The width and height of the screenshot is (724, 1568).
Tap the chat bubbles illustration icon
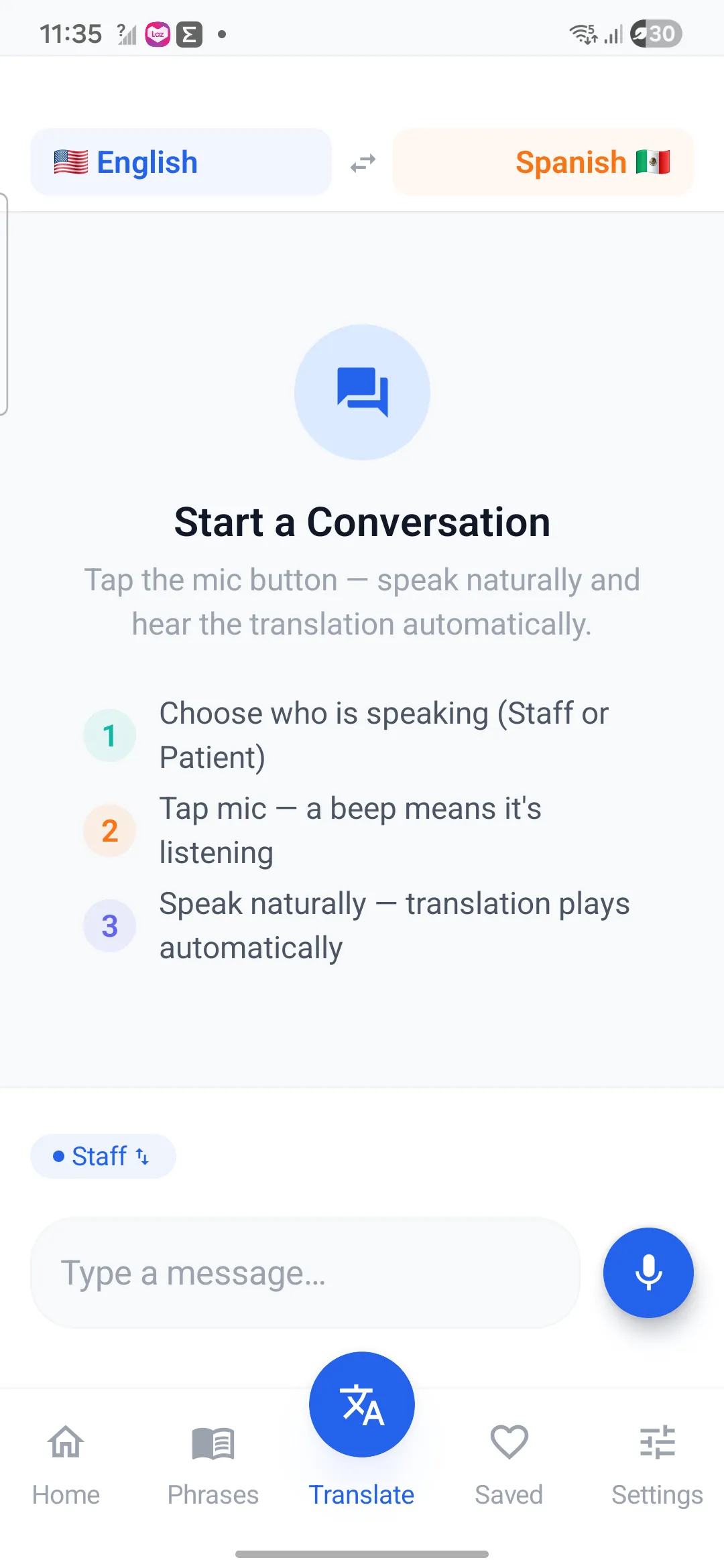coord(362,392)
